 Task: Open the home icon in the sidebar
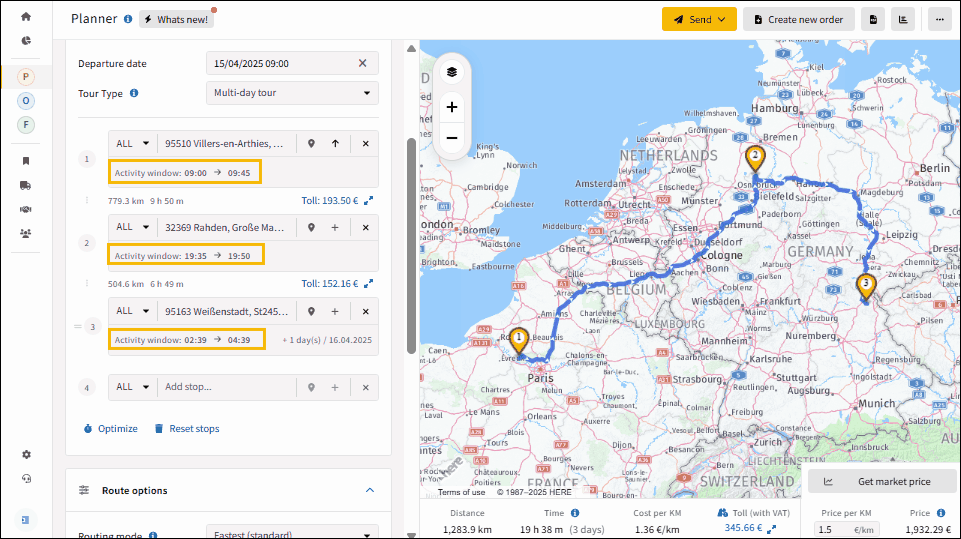pyautogui.click(x=26, y=17)
